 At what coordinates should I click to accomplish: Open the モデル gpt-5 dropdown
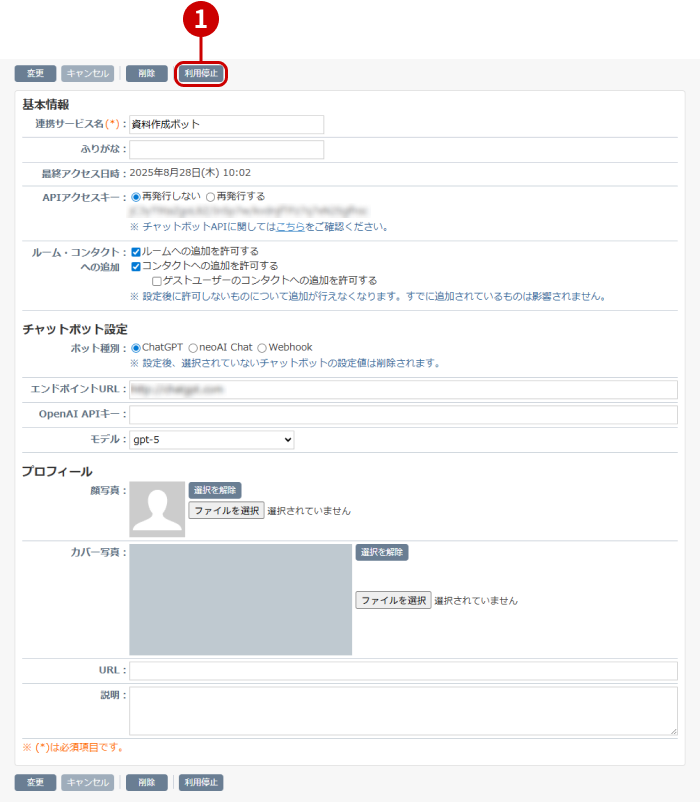point(212,439)
